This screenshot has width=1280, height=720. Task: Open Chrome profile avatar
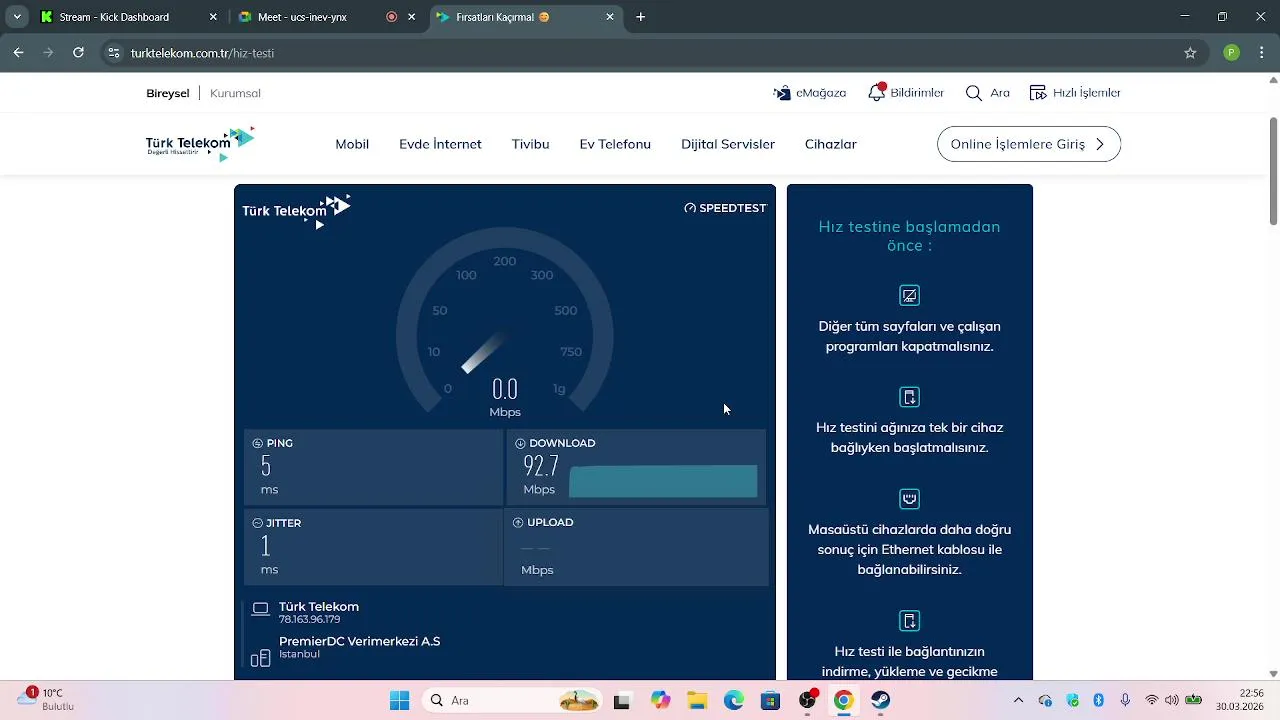tap(1231, 53)
